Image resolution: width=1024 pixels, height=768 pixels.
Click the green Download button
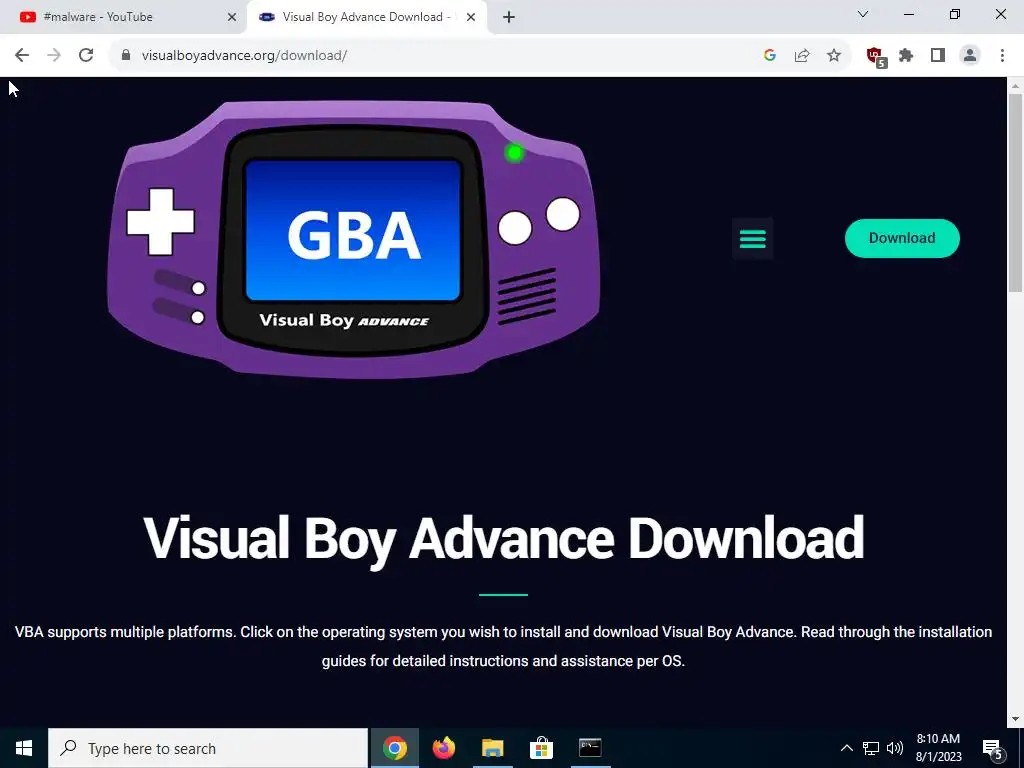902,238
